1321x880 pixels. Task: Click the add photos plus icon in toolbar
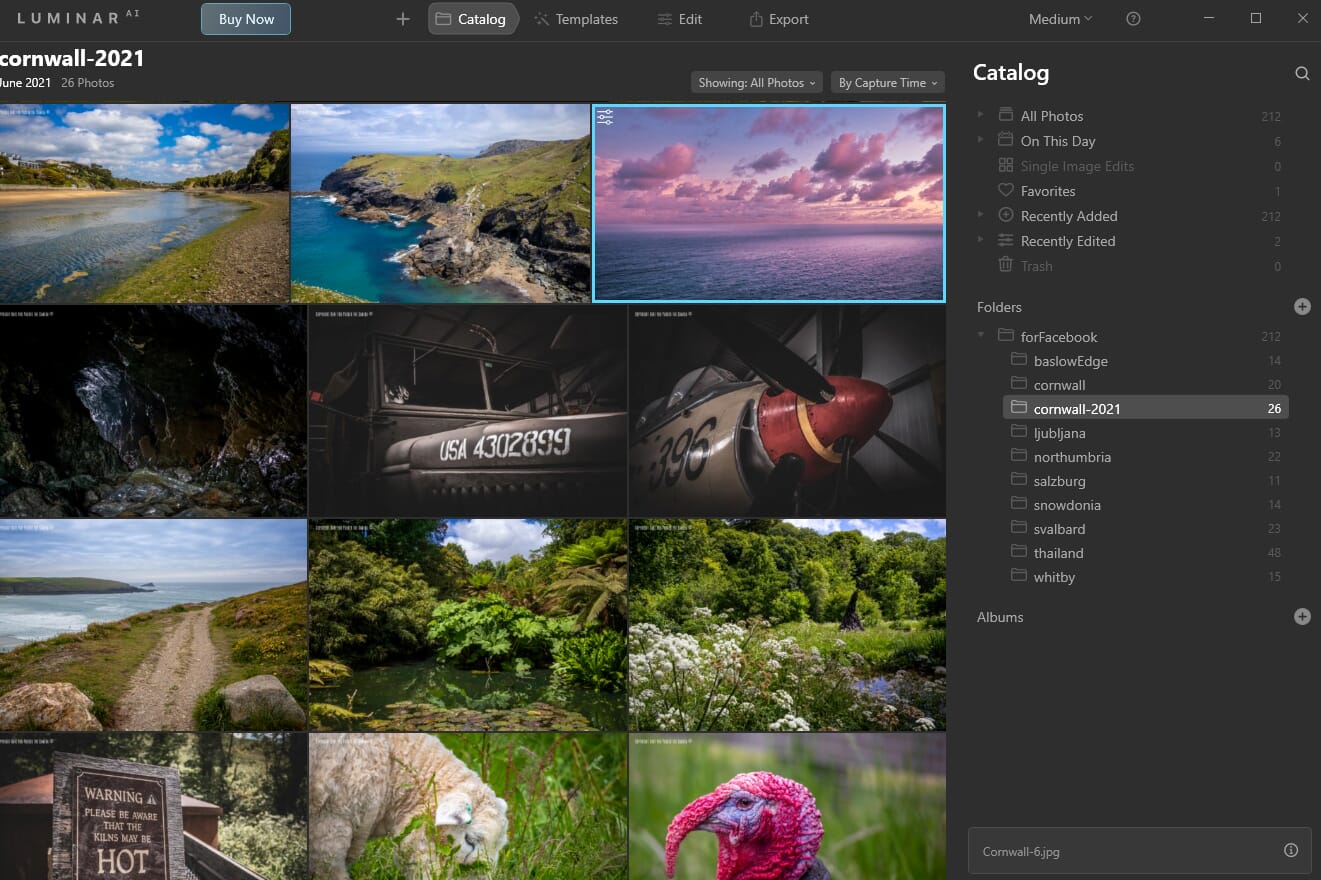tap(402, 18)
